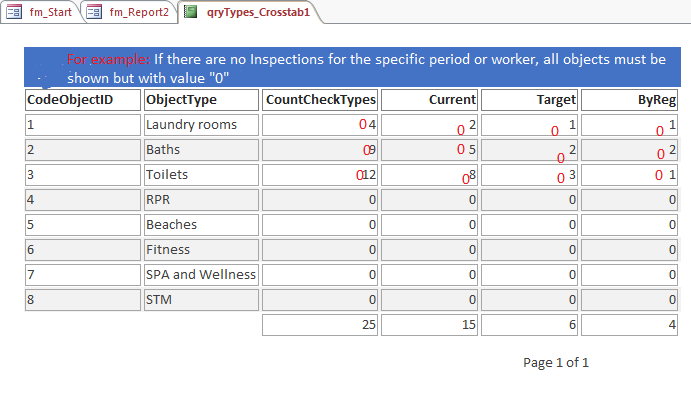Click CodeObjectID cell with value 6

[x=83, y=250]
